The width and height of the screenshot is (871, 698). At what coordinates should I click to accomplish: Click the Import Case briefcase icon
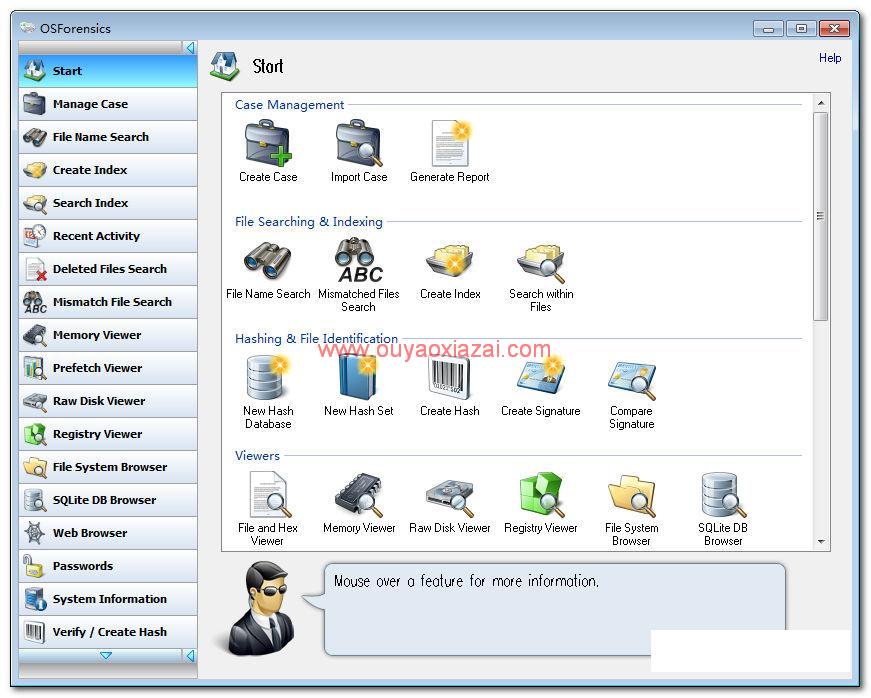click(359, 143)
